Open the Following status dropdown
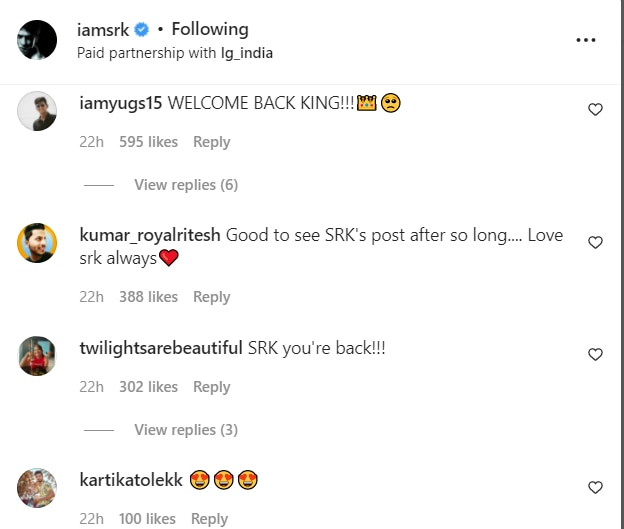 (210, 30)
